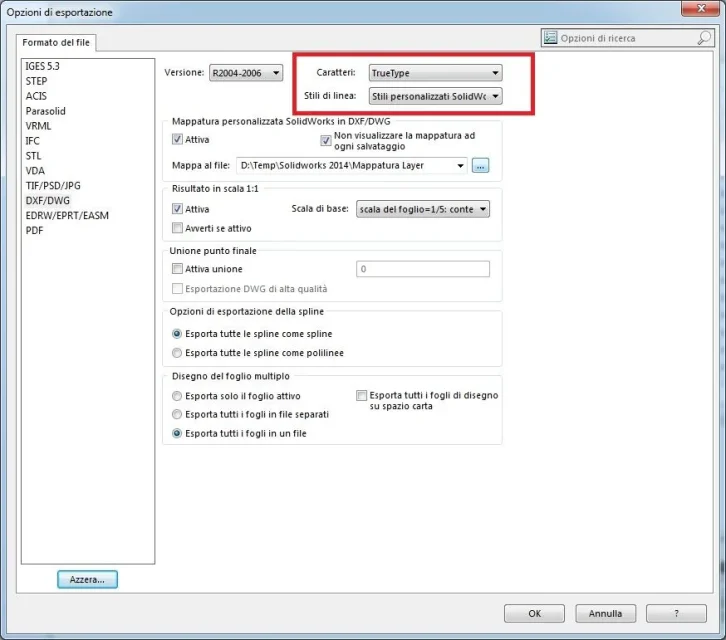Close the Opzioni di esportazione dialog
Screen dimensions: 726x640
coord(701,11)
